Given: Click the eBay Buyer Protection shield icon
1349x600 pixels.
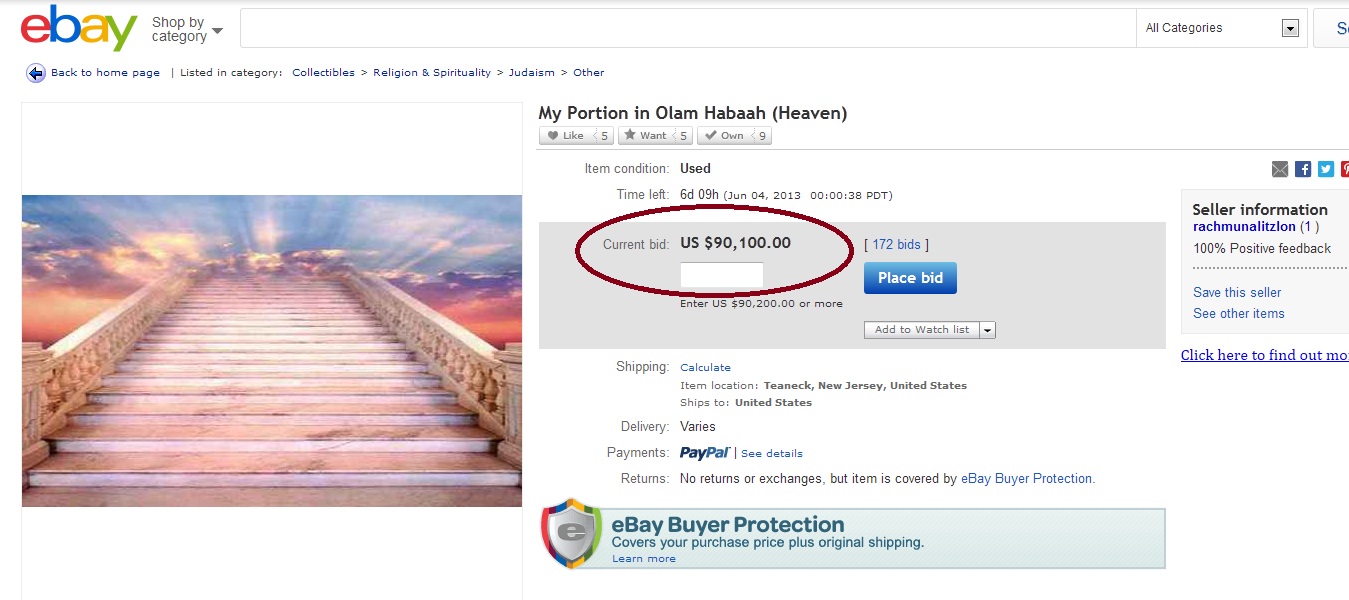Looking at the screenshot, I should point(571,533).
